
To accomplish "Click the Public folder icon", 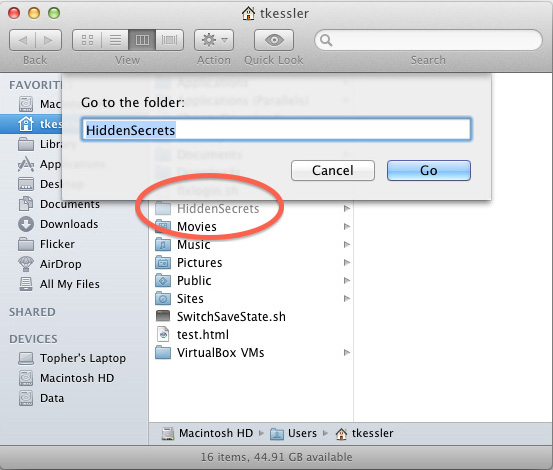I will 163,280.
